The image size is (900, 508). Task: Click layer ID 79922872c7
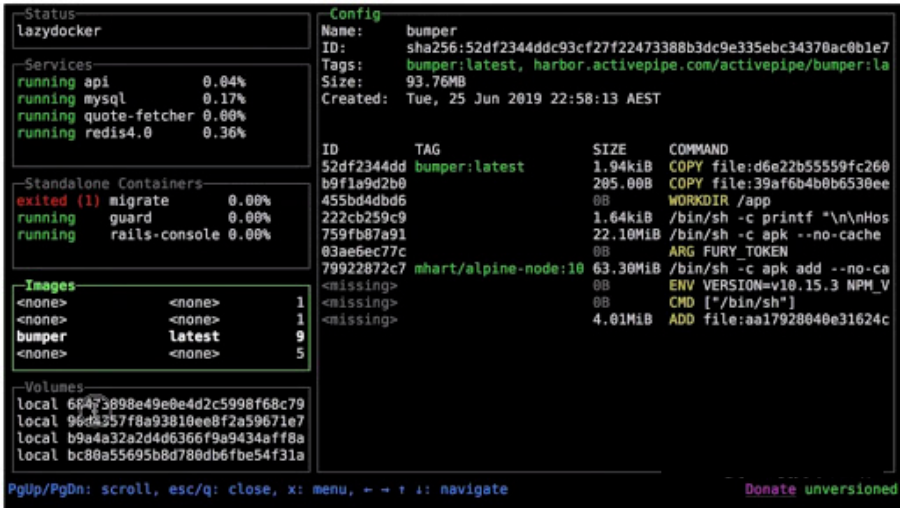coord(364,269)
